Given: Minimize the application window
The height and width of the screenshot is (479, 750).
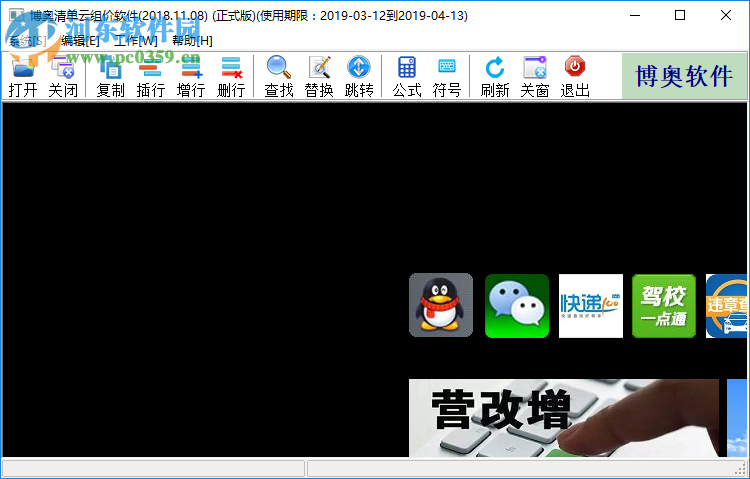Looking at the screenshot, I should [x=635, y=15].
